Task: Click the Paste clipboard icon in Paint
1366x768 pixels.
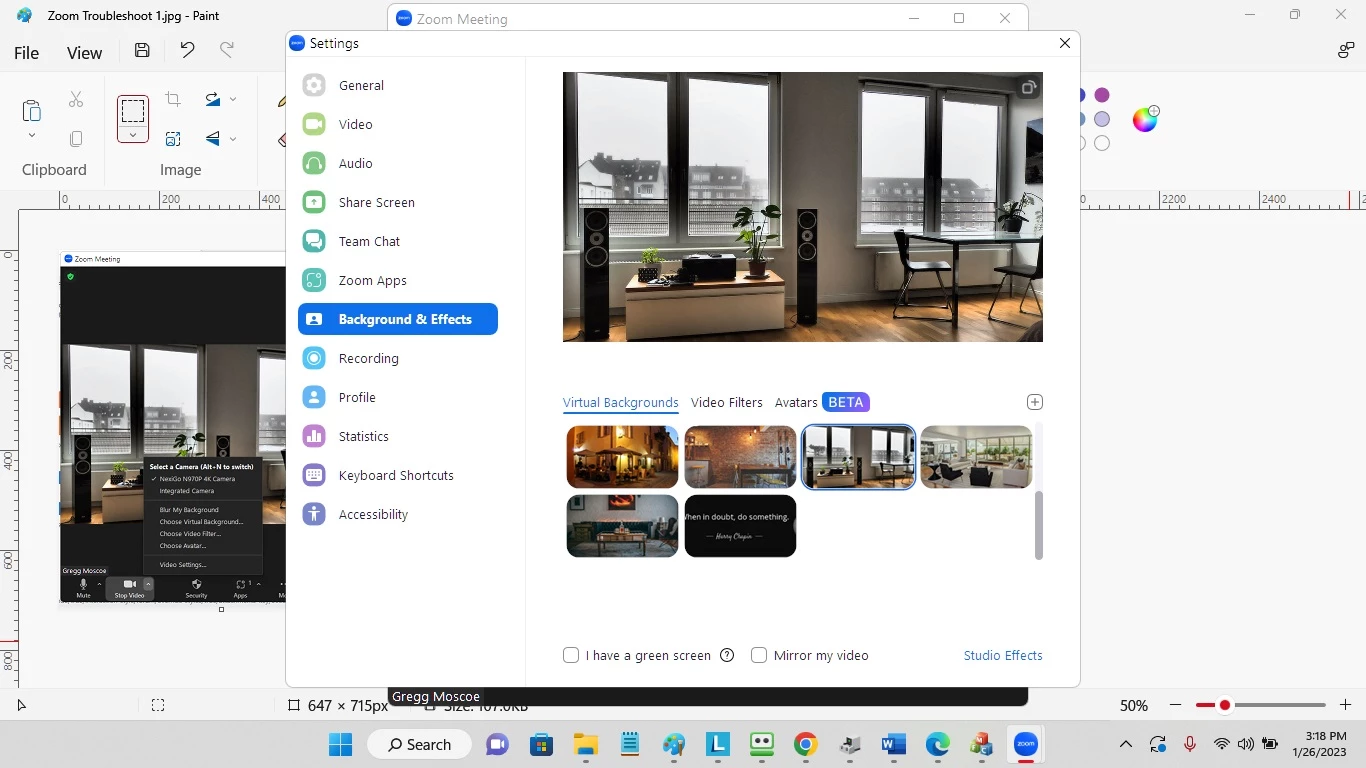Action: 31,109
